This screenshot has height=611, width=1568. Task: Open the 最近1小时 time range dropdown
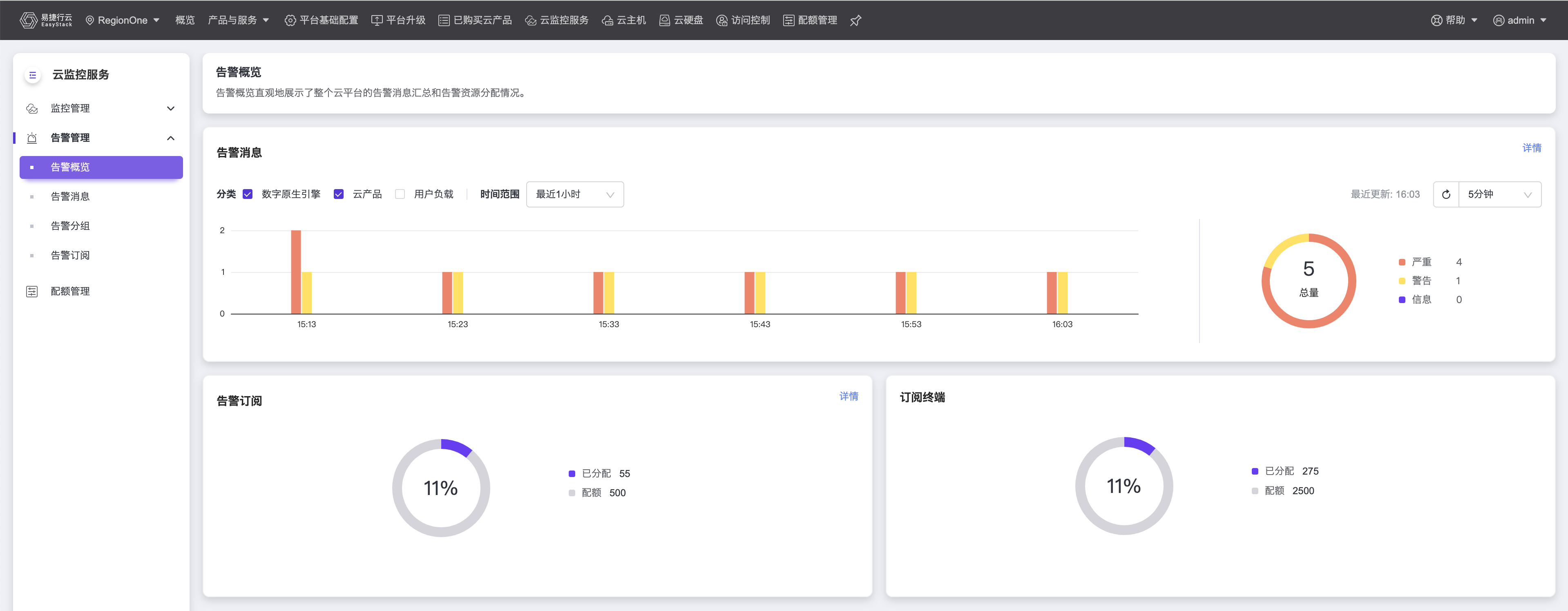[574, 195]
